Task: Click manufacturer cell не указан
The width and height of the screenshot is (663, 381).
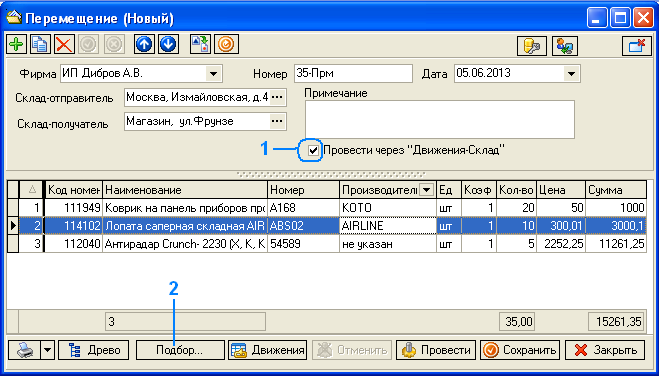Action: [388, 244]
